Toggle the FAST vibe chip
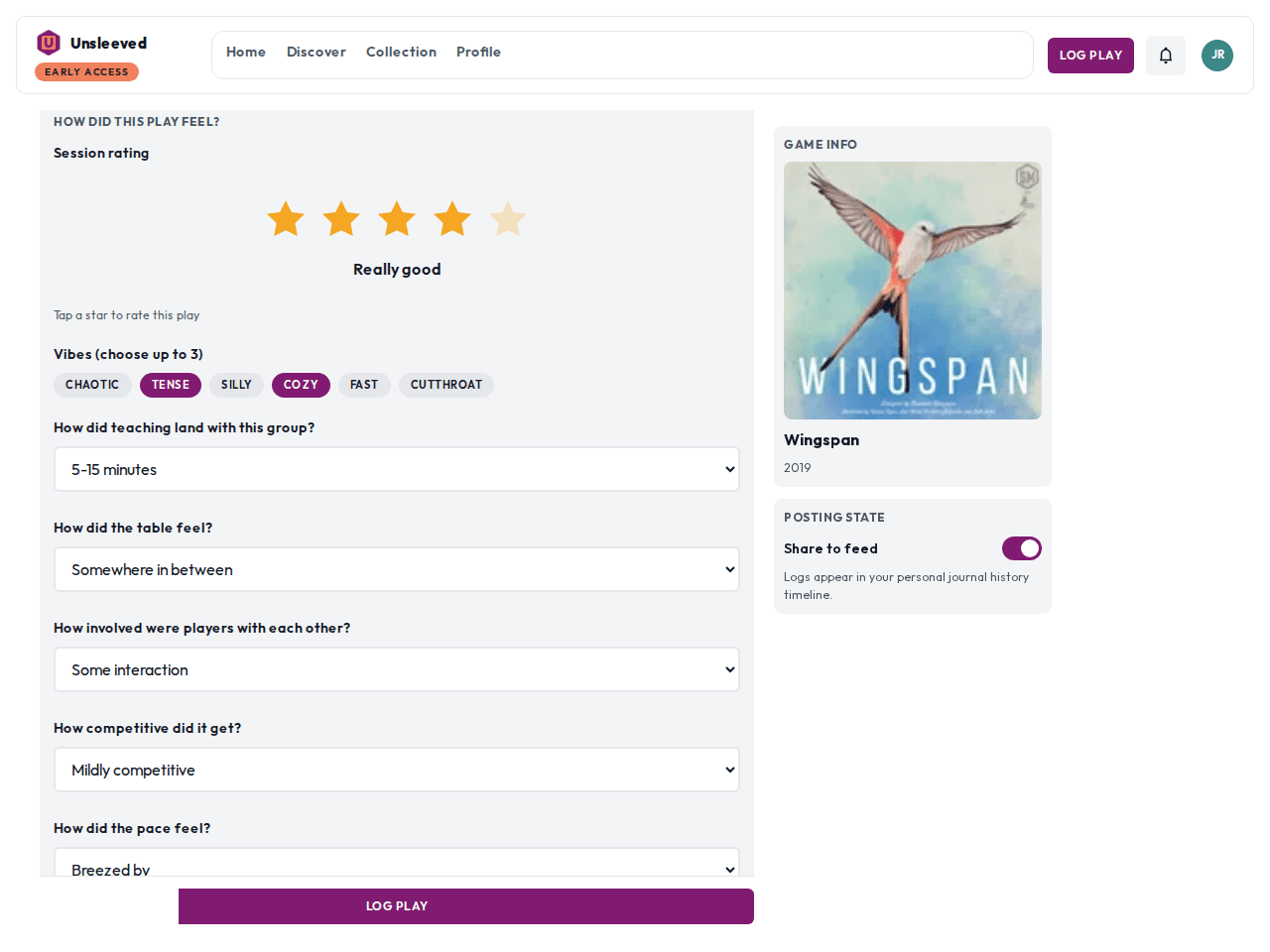1270x952 pixels. click(364, 385)
